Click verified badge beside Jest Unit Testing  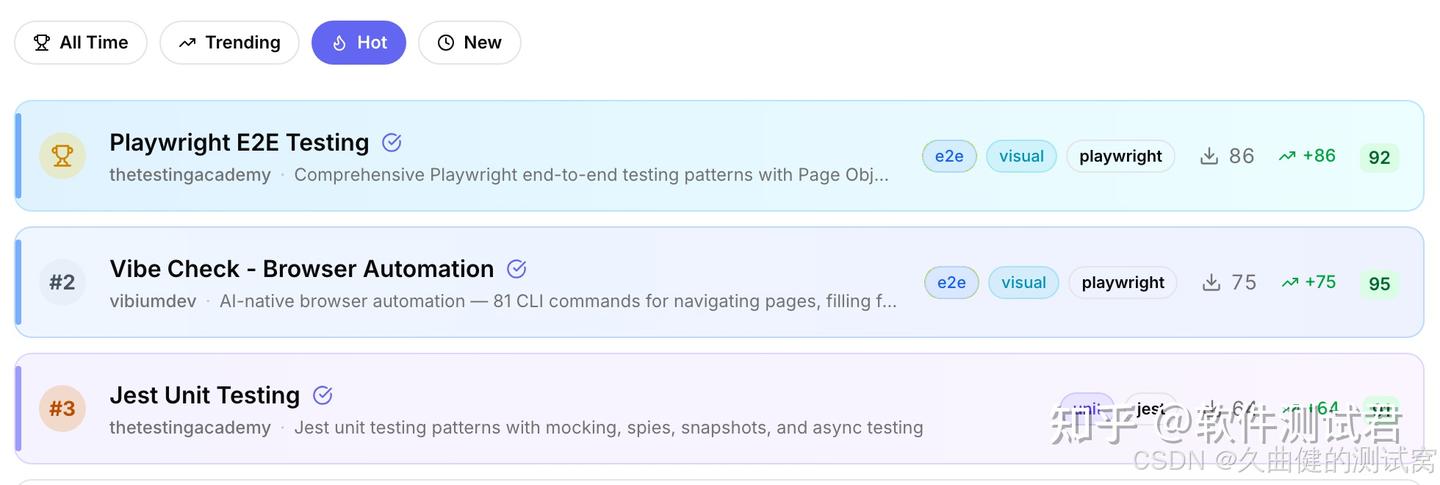click(x=322, y=396)
